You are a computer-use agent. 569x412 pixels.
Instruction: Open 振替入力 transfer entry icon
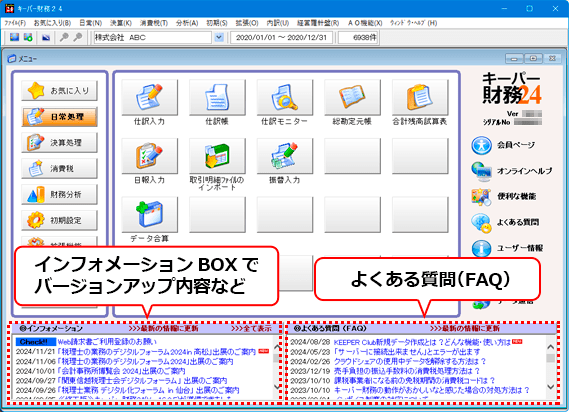click(284, 156)
